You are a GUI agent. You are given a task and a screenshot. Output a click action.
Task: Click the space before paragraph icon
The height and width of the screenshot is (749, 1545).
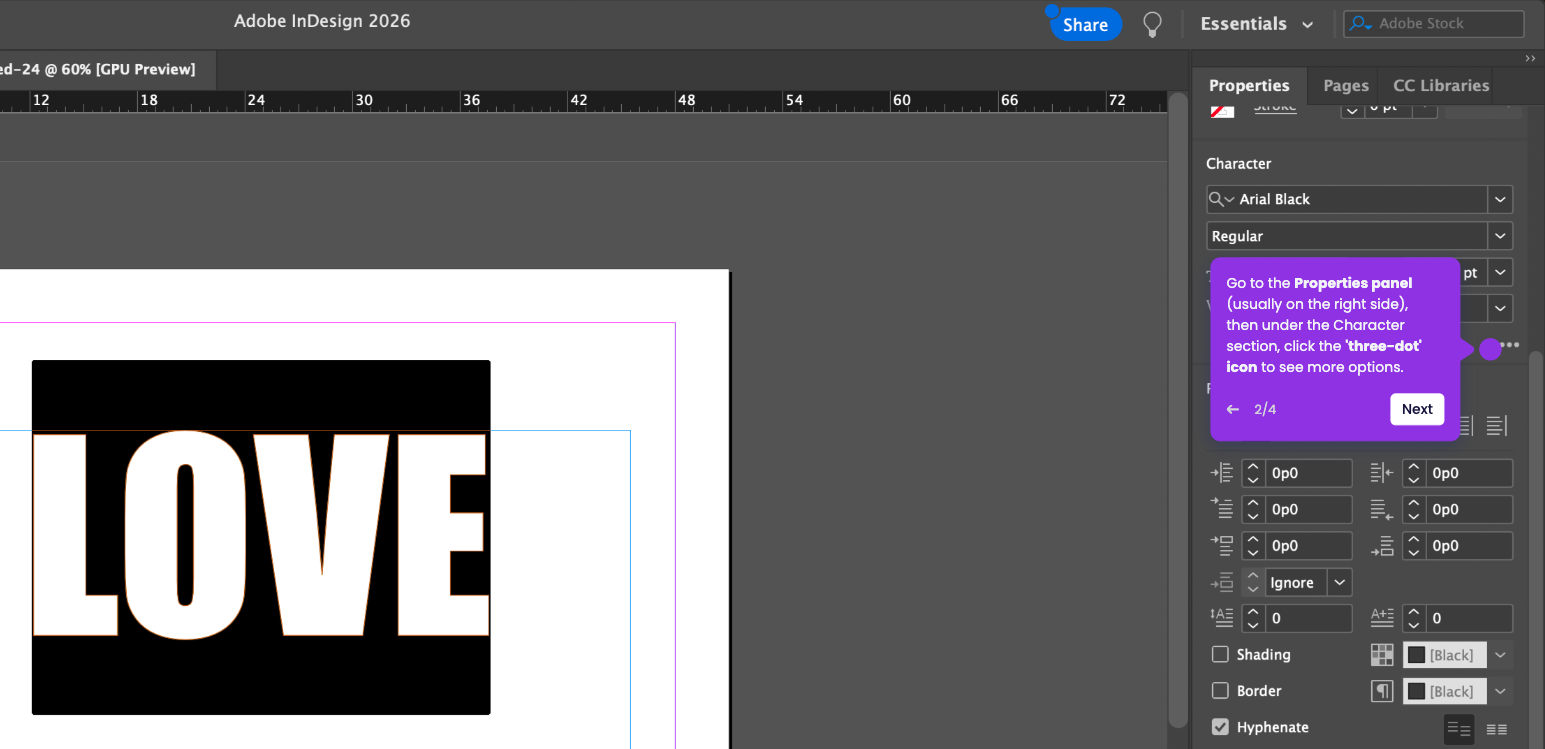[1222, 545]
